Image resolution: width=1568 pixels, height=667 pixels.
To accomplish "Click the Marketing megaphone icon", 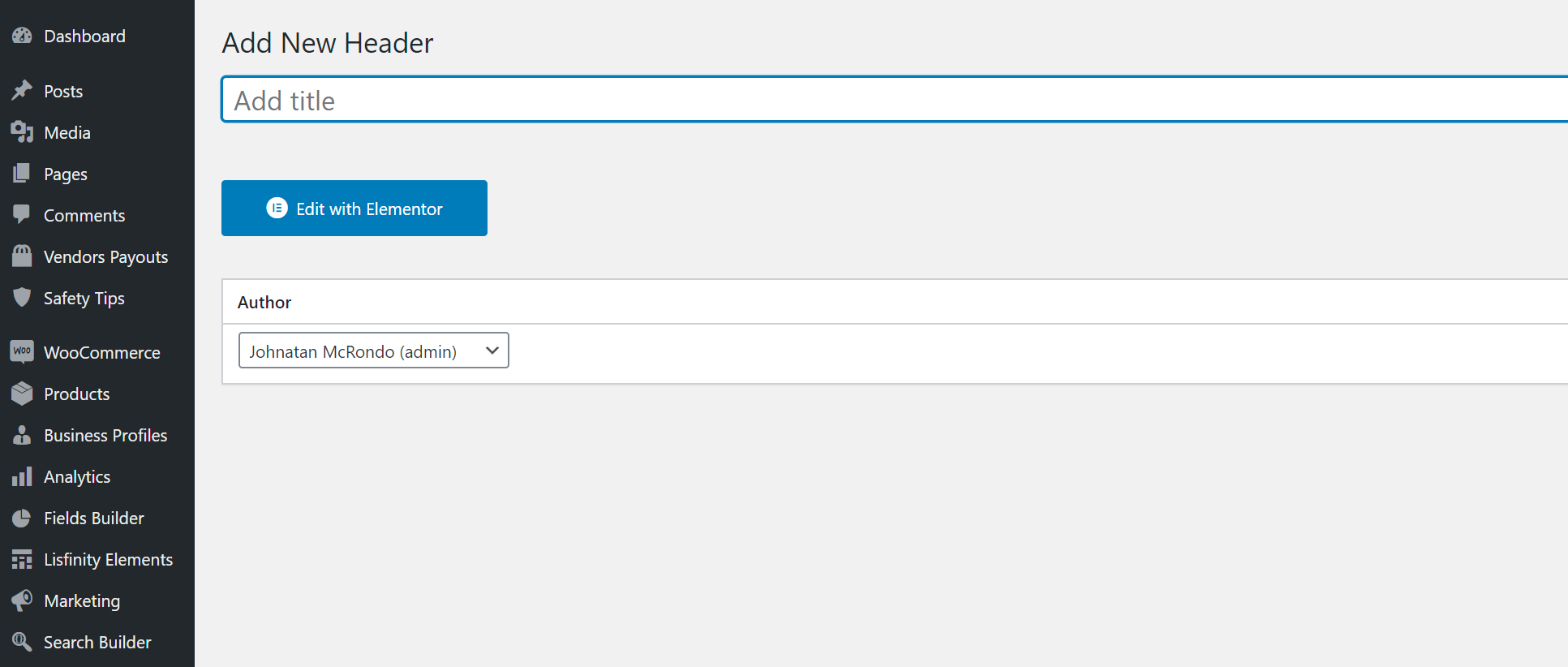I will point(22,600).
